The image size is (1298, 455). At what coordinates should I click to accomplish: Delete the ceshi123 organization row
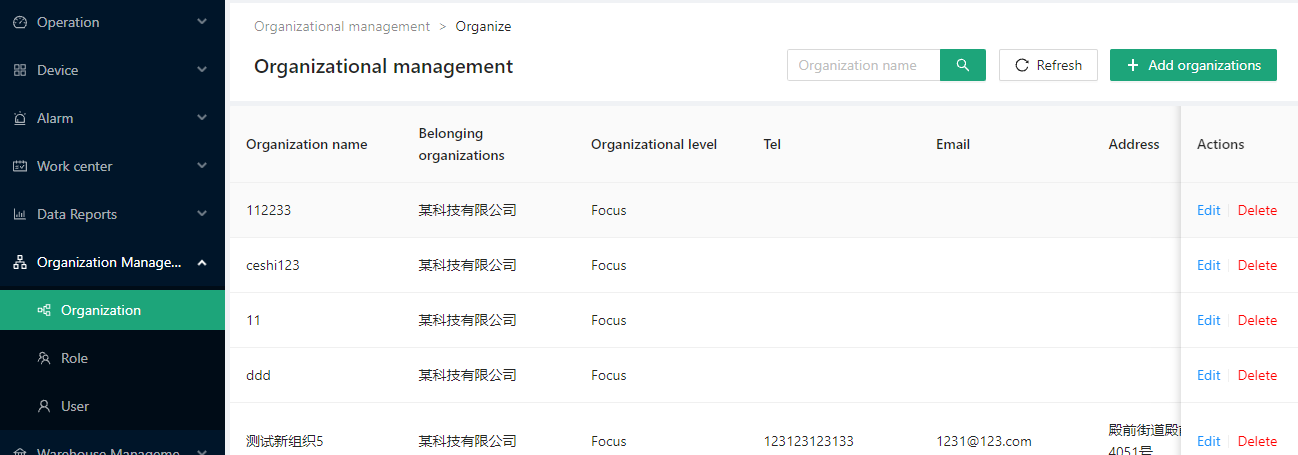tap(1257, 265)
